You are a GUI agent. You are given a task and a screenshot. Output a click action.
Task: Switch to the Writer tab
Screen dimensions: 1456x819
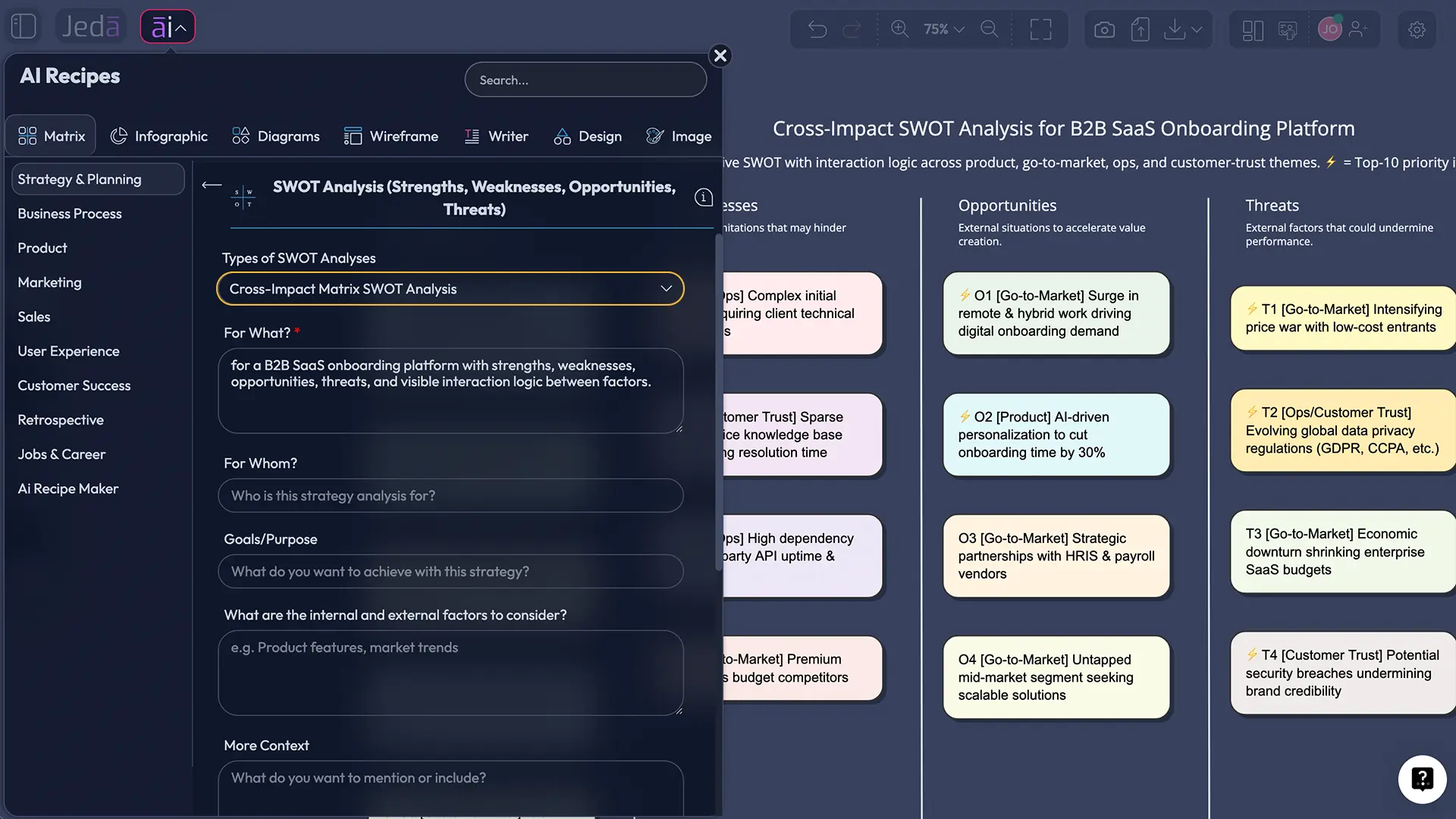(496, 136)
